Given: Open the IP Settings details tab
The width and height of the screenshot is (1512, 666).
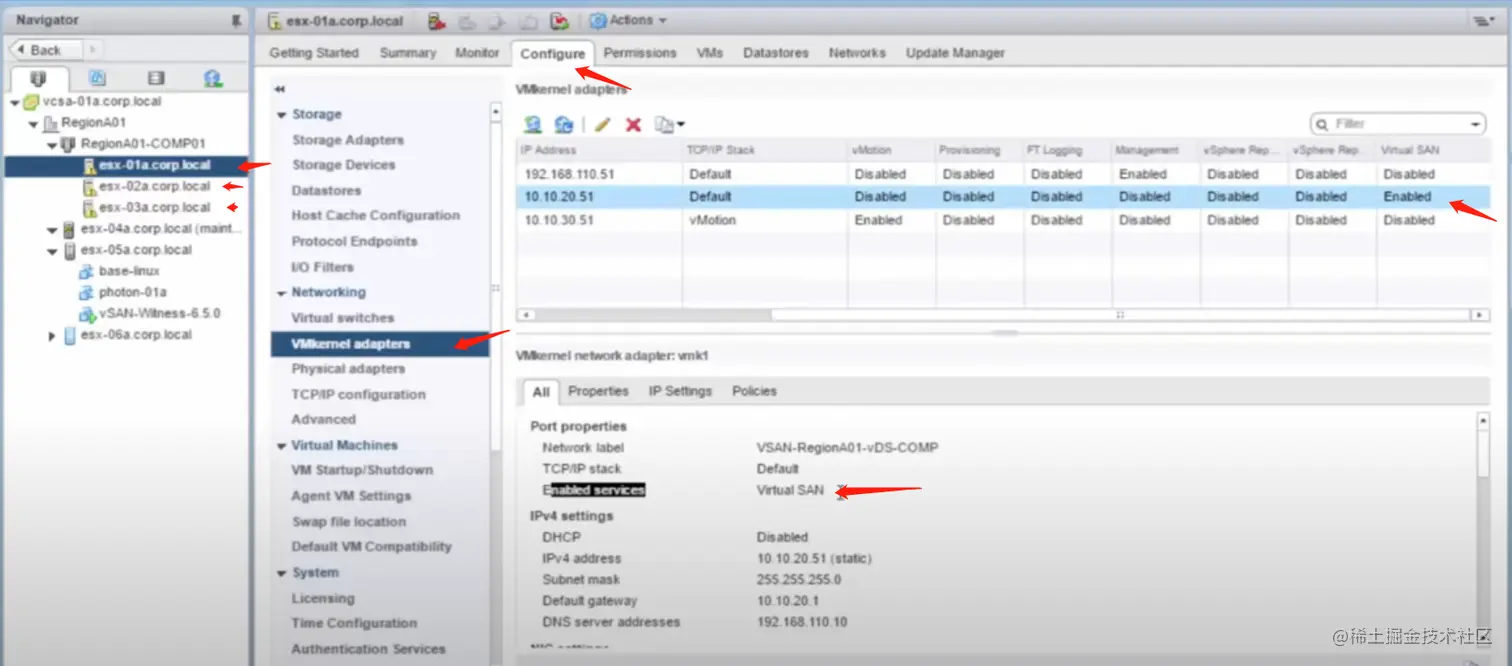Looking at the screenshot, I should click(x=680, y=391).
